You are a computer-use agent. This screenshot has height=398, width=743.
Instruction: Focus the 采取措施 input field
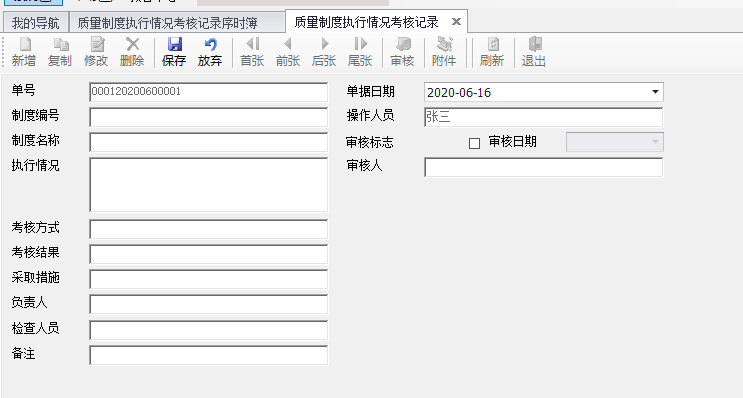pyautogui.click(x=208, y=280)
